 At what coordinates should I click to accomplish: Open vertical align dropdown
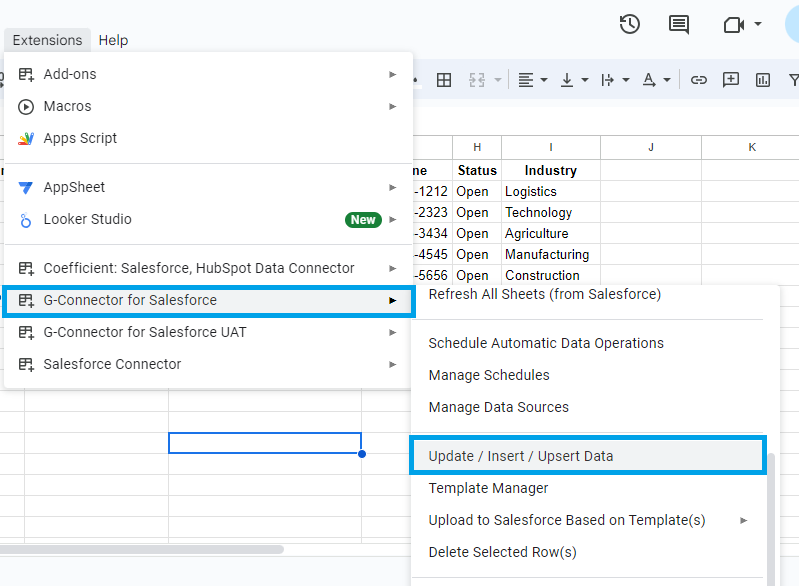573,80
